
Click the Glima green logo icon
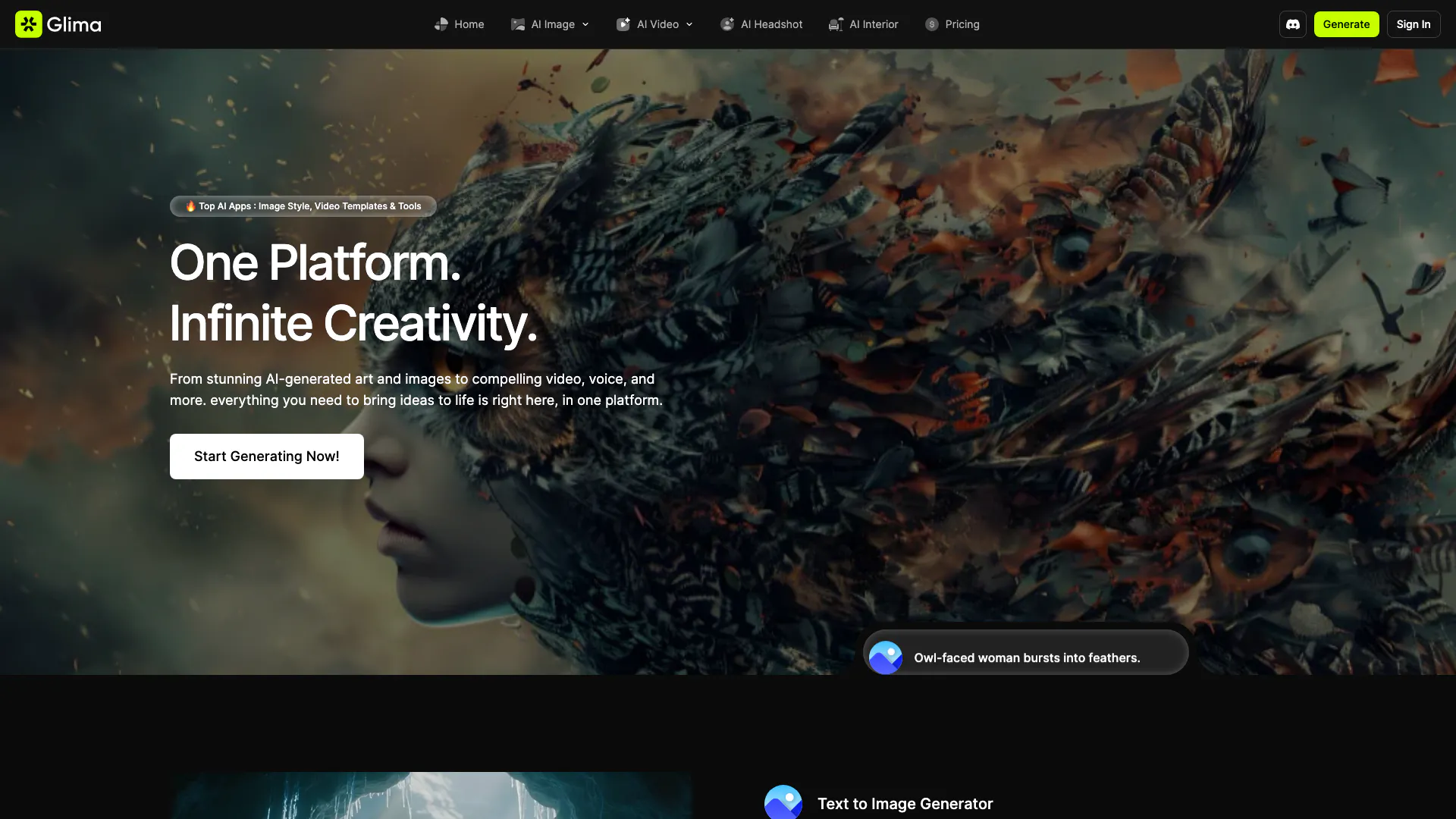click(x=29, y=24)
